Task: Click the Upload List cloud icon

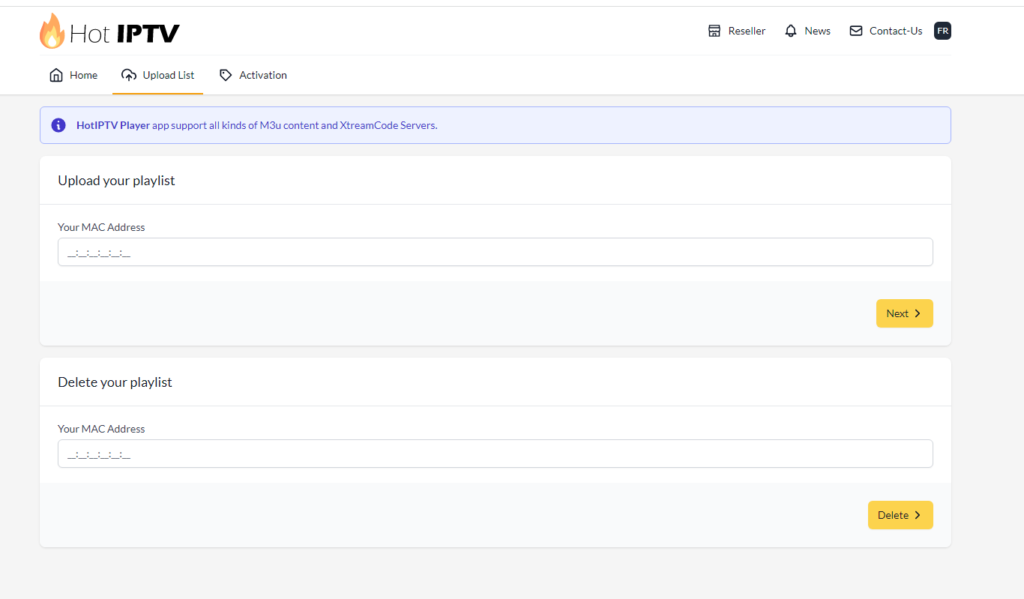Action: tap(129, 75)
